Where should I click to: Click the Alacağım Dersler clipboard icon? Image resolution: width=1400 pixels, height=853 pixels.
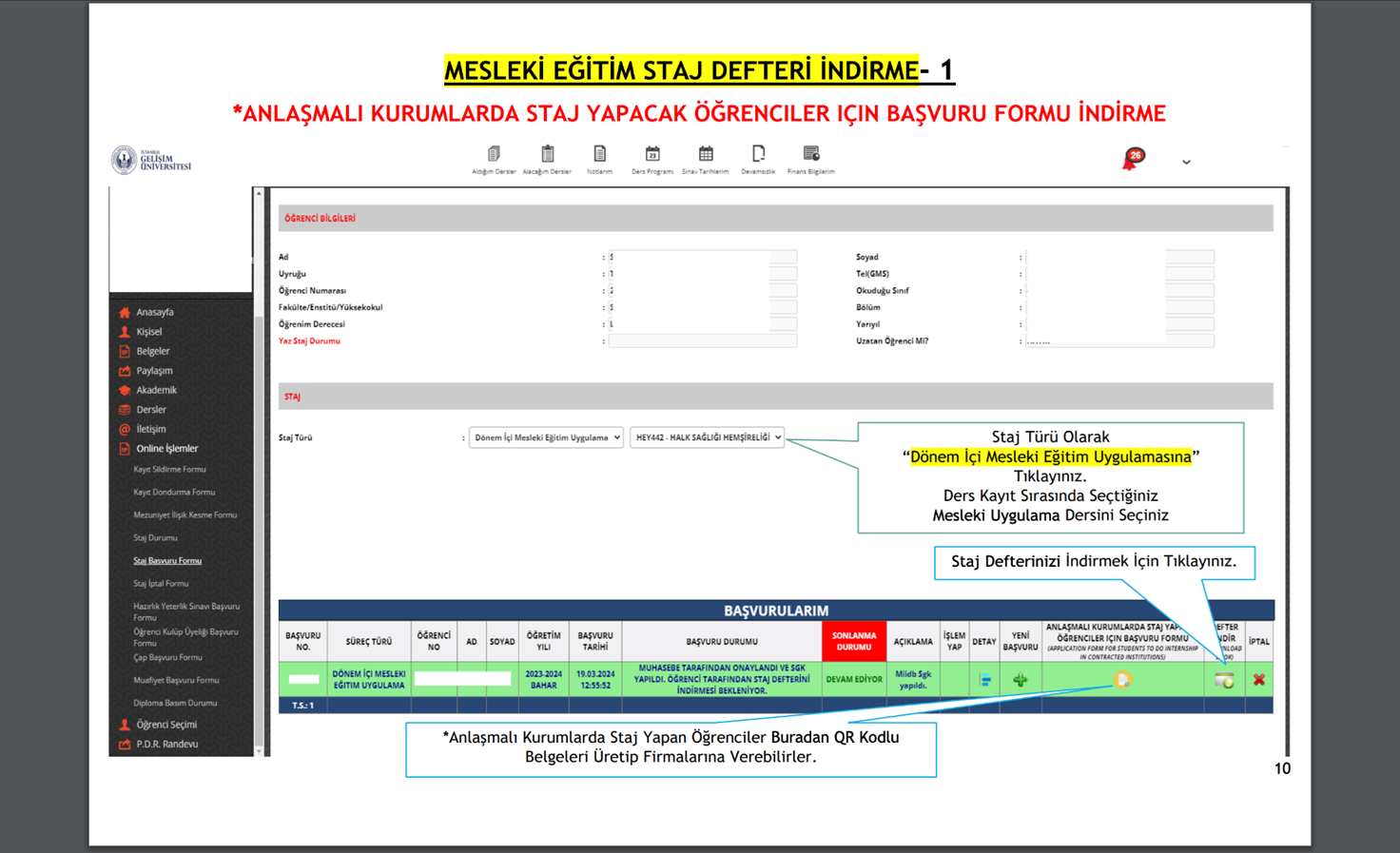coord(547,155)
